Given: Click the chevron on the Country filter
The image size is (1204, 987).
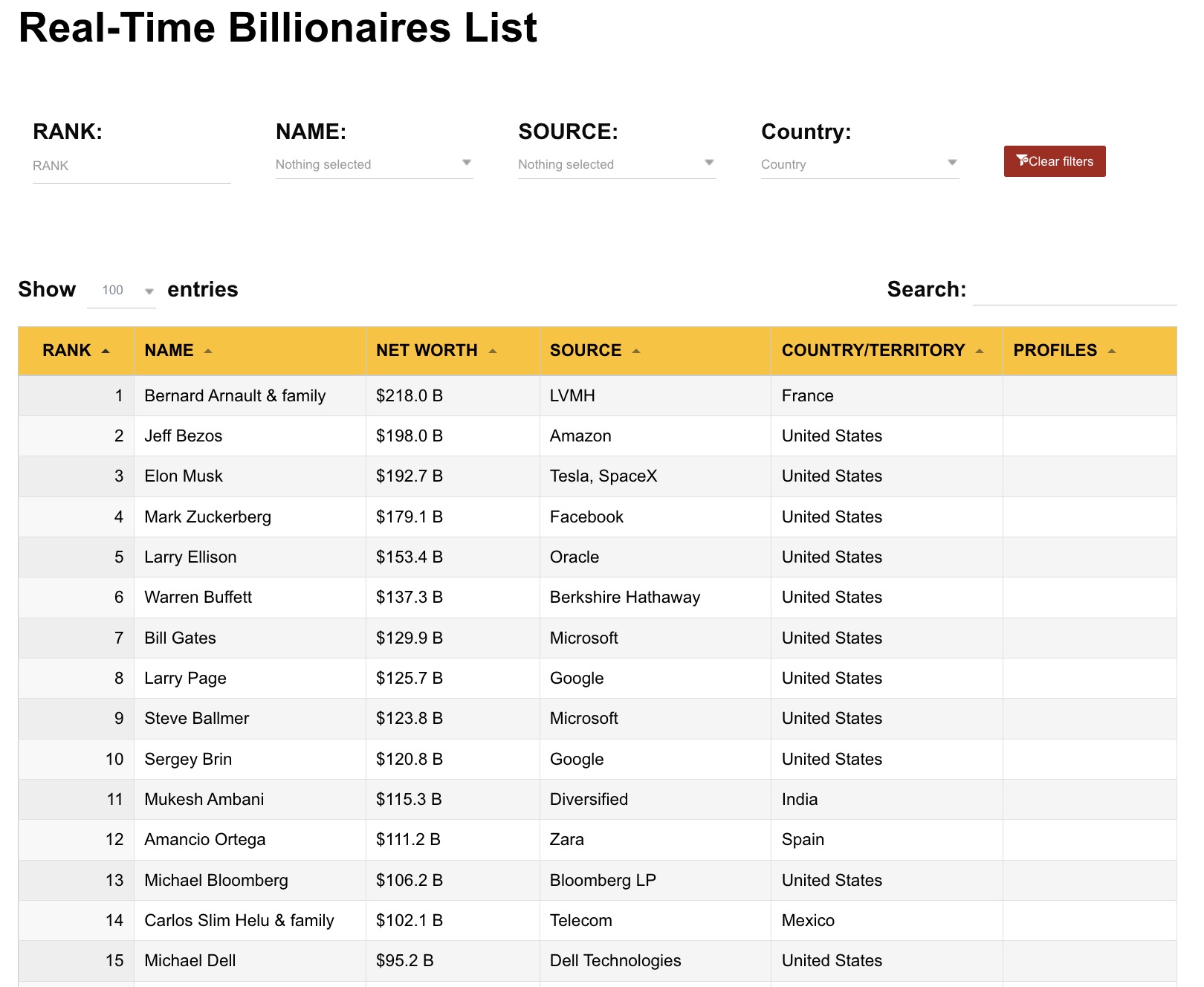Looking at the screenshot, I should (x=951, y=161).
